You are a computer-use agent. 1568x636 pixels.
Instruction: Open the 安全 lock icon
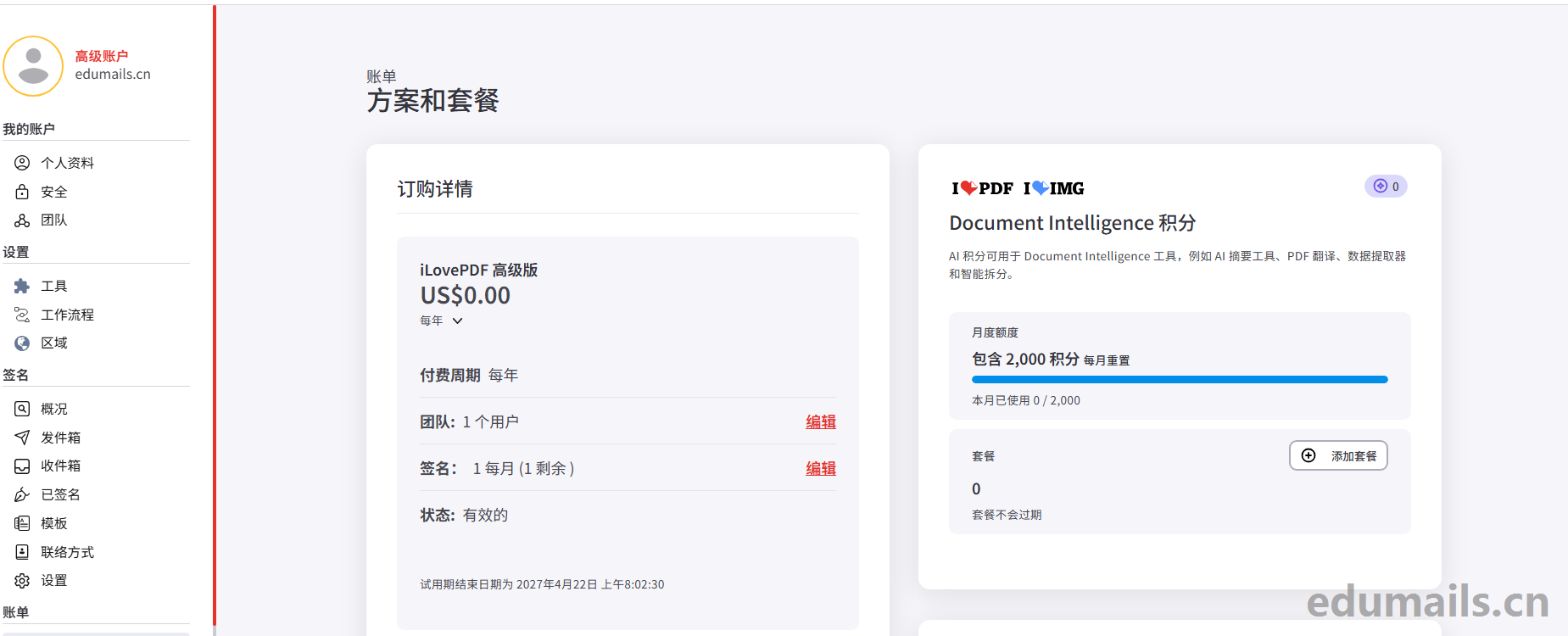[22, 192]
